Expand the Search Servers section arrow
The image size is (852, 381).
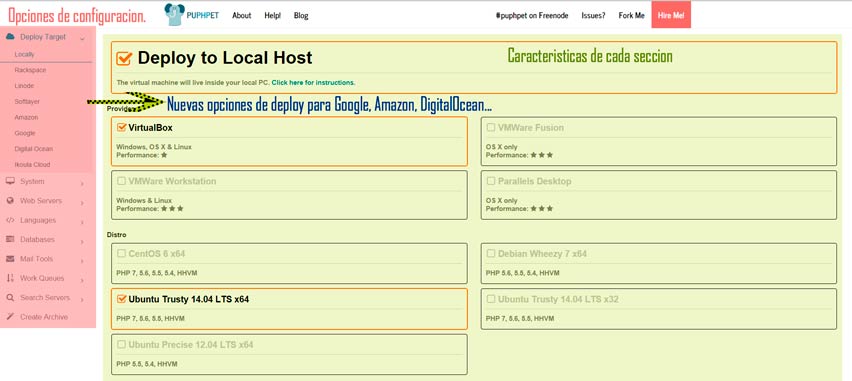(x=82, y=299)
